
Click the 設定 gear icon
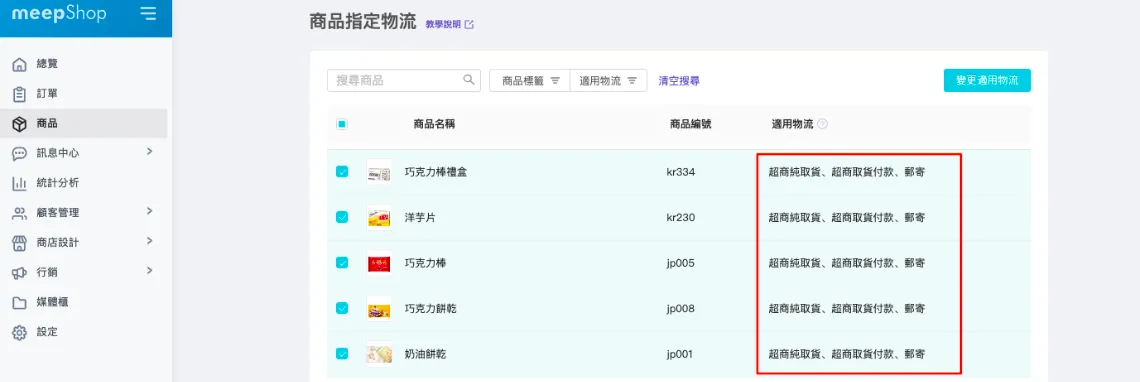(20, 332)
